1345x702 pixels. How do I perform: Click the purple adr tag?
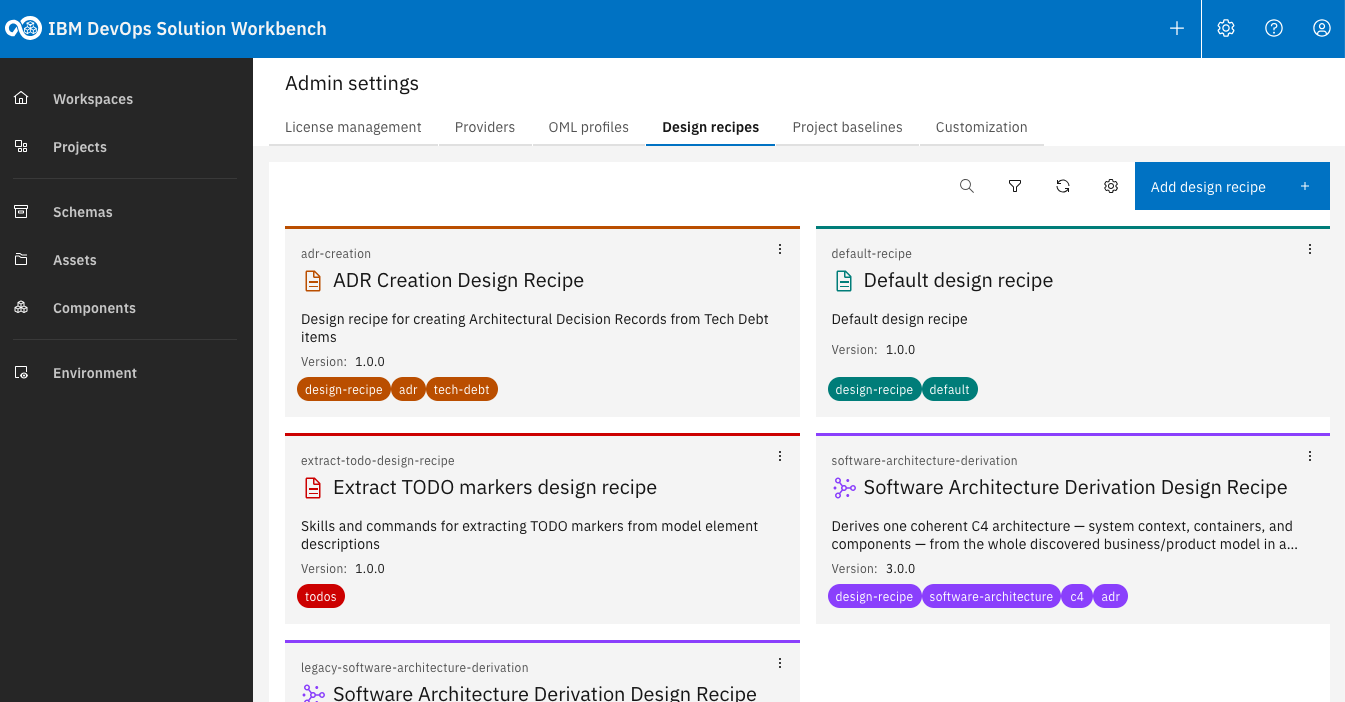[x=1110, y=597]
